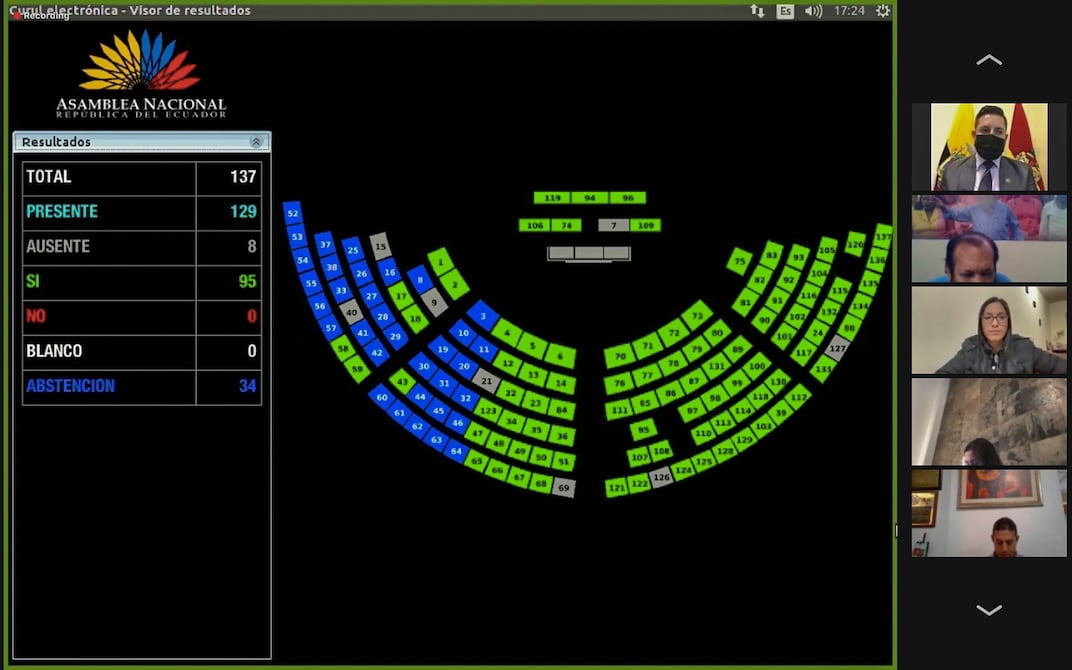Click blue abstention seat number 3
1072x670 pixels.
tap(483, 316)
